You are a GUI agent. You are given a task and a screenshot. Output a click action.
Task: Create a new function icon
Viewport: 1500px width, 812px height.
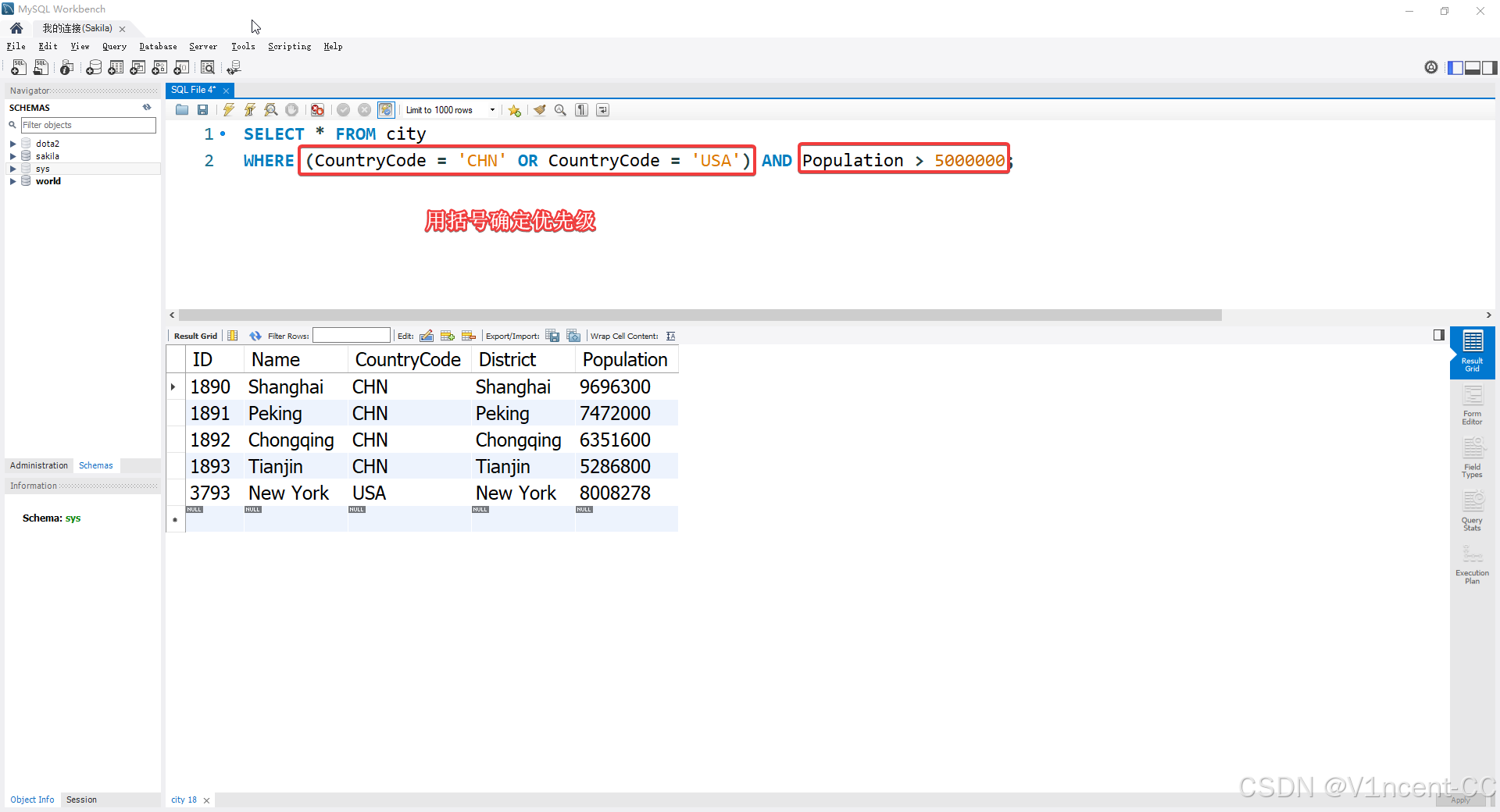point(181,68)
